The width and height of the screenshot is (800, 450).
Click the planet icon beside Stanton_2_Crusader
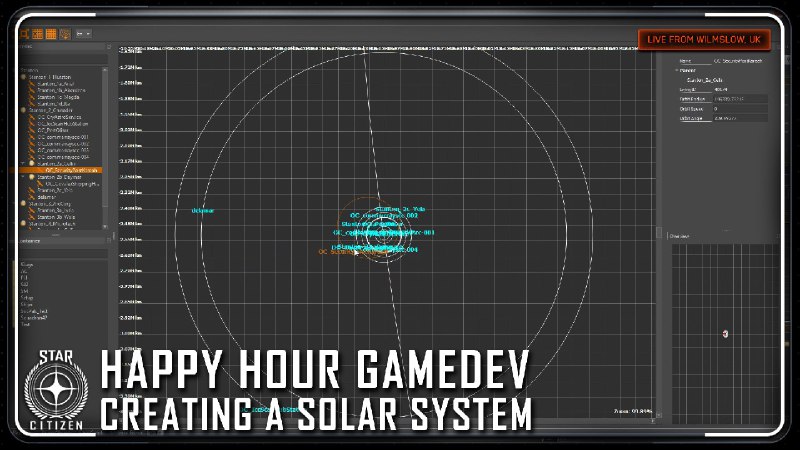point(23,110)
